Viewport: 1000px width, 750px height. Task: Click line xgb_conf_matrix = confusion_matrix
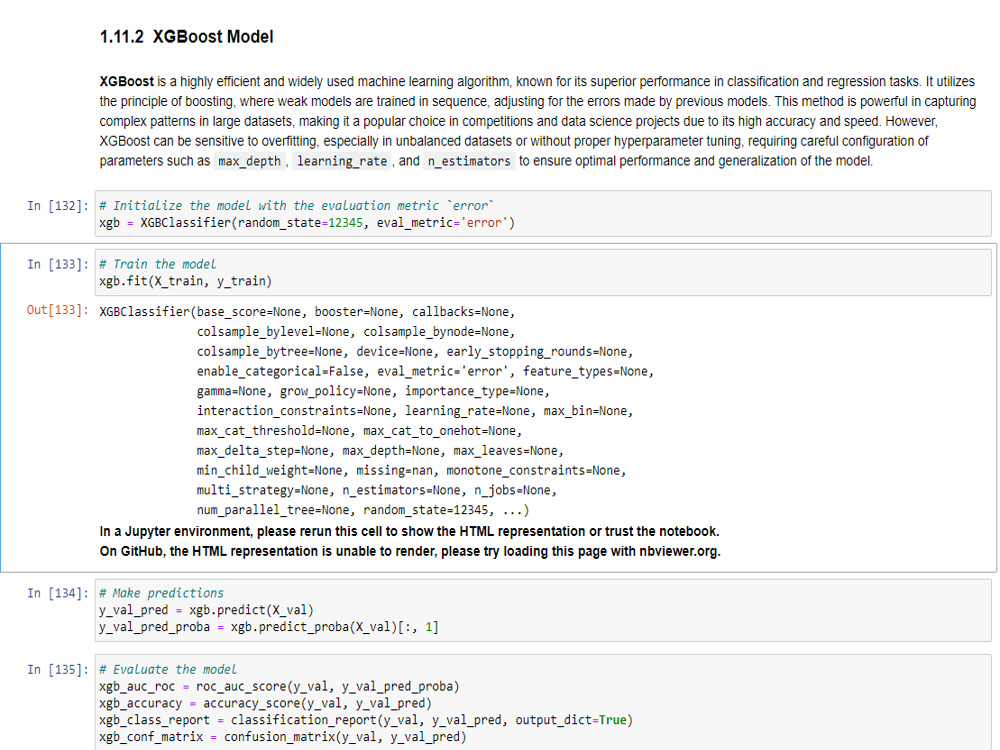283,737
